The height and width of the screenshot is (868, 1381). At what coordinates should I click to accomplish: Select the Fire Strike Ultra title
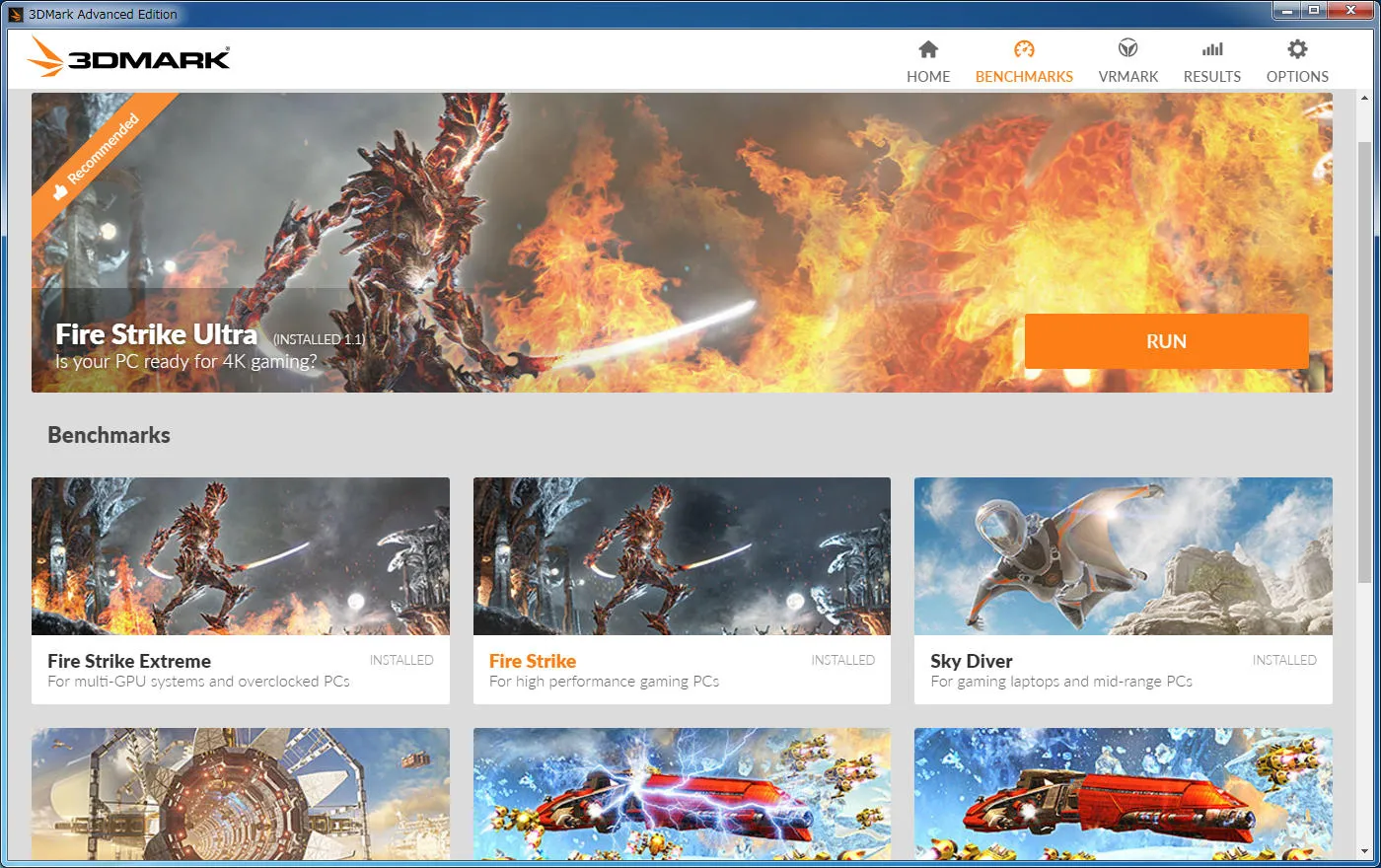[156, 334]
